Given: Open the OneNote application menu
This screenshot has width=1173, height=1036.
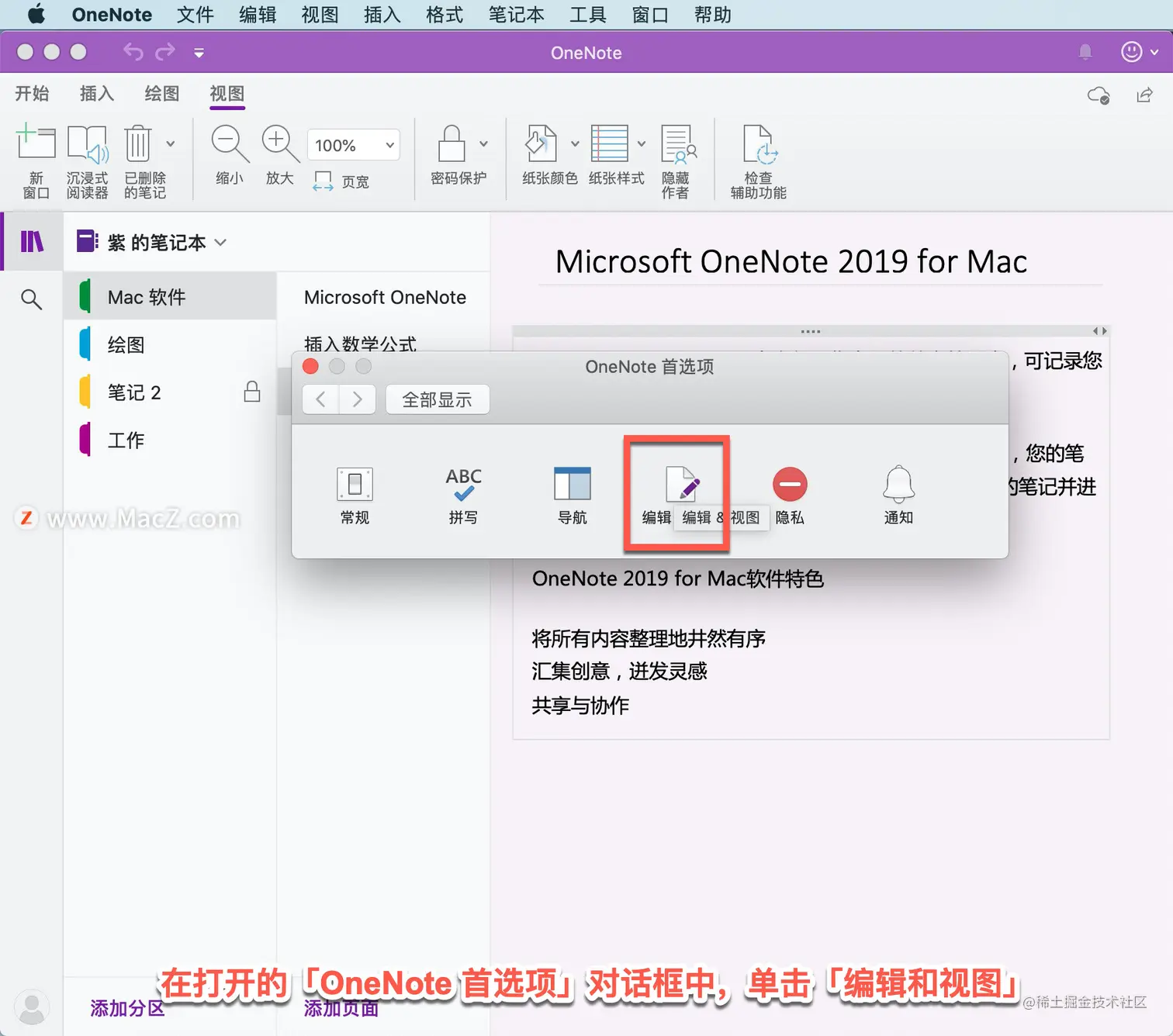Looking at the screenshot, I should [x=112, y=15].
